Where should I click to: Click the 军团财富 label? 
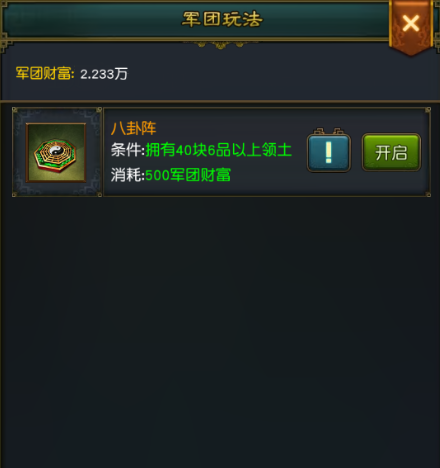(x=45, y=73)
